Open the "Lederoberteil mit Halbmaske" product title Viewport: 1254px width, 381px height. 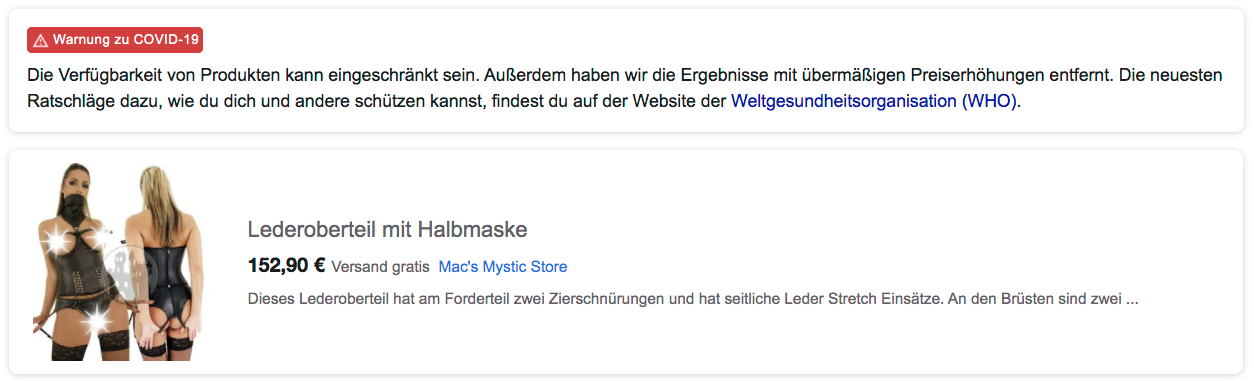(x=388, y=230)
